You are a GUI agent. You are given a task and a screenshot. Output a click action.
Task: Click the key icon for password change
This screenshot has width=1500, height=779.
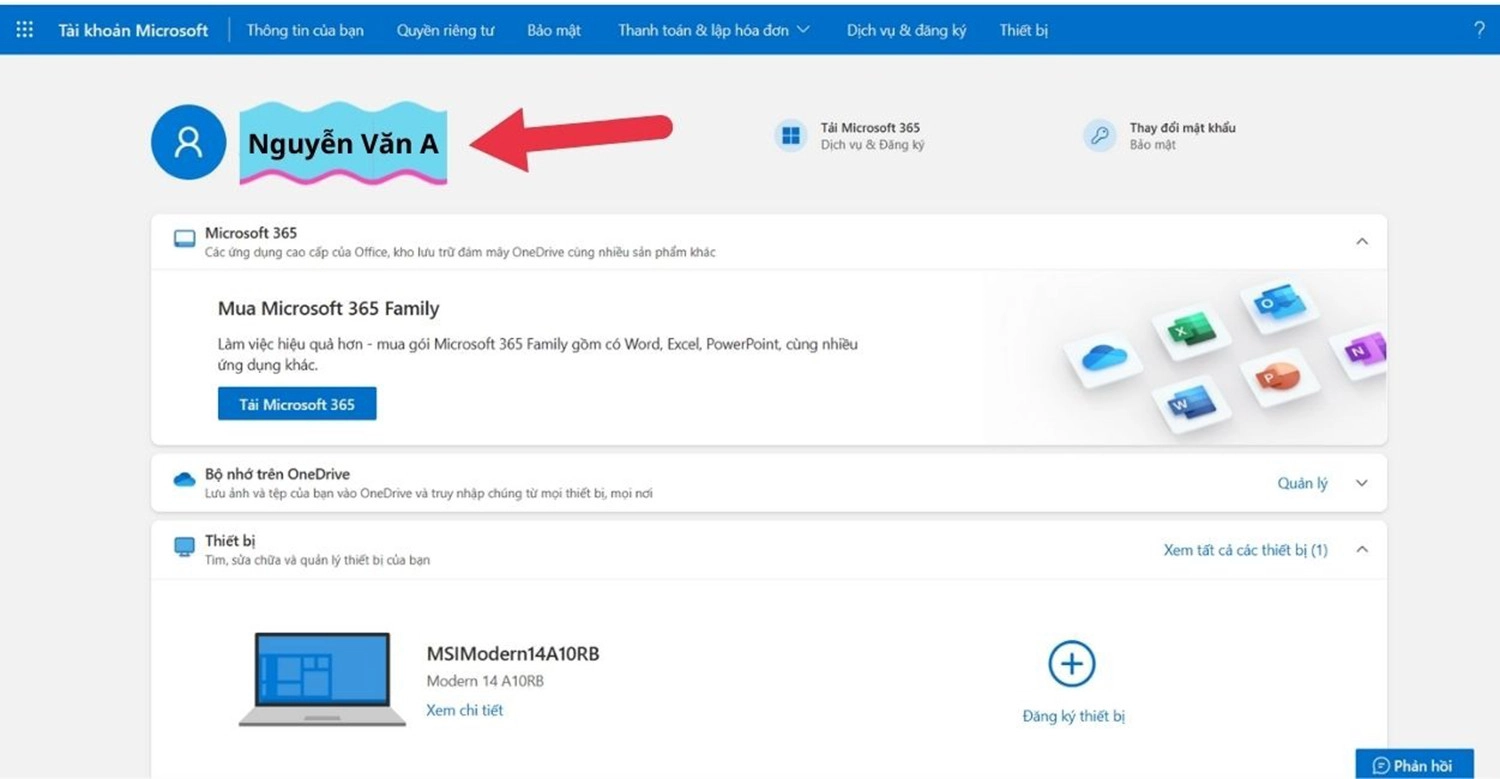pyautogui.click(x=1100, y=136)
